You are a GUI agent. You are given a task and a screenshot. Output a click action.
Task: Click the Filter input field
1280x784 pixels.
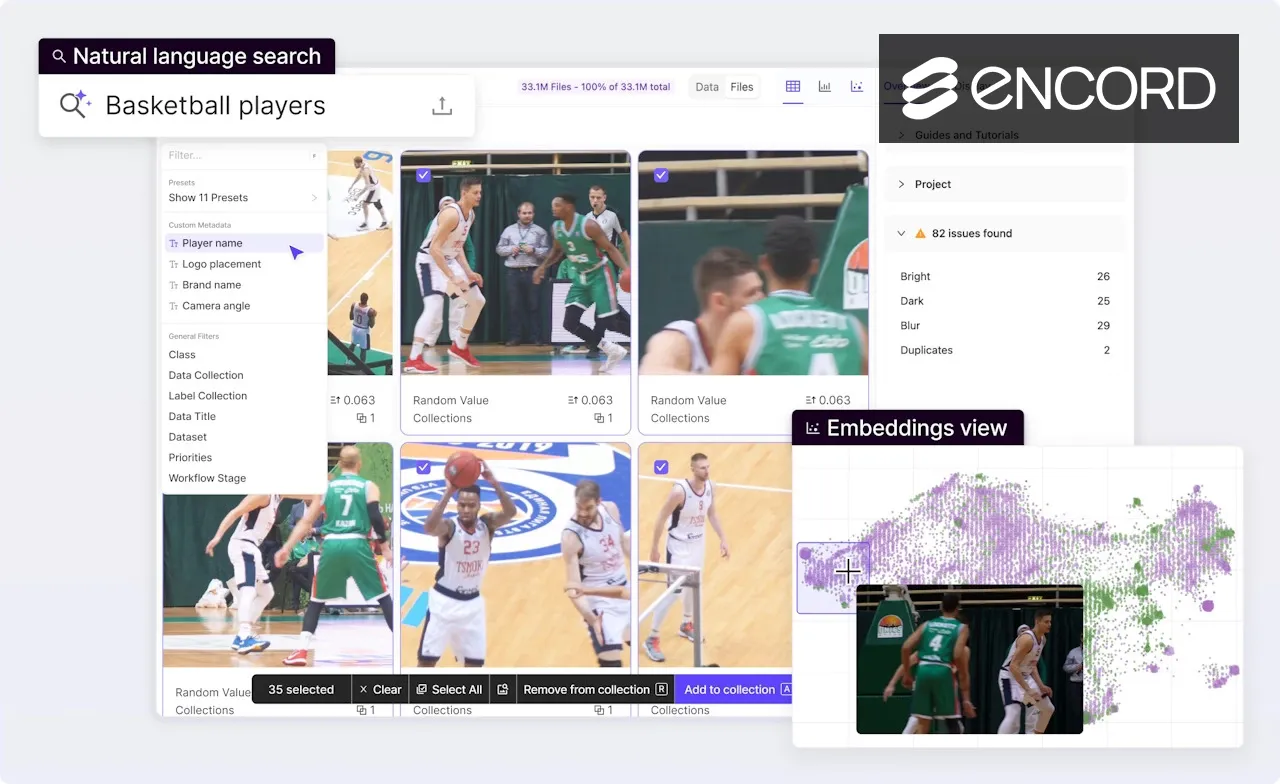click(x=238, y=155)
